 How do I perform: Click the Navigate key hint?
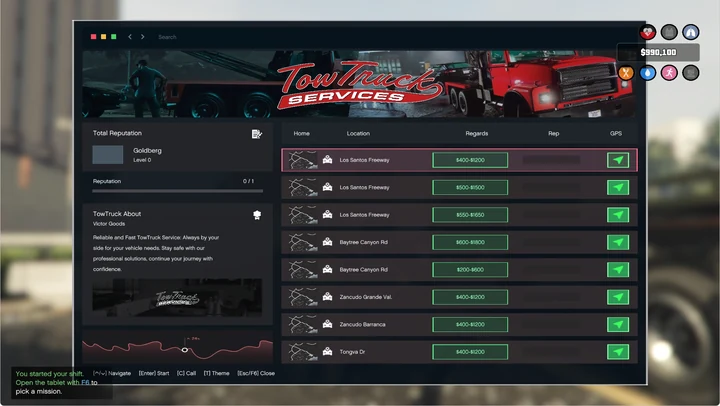(x=112, y=373)
